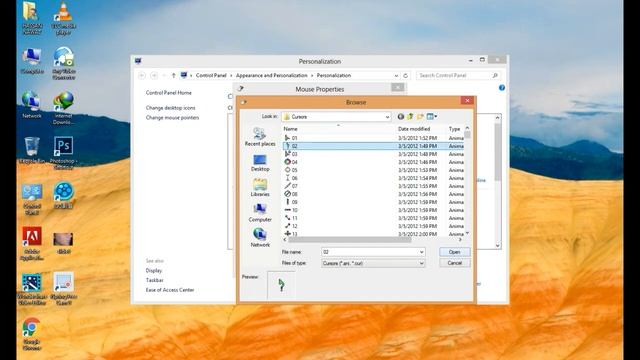This screenshot has height=360, width=640.
Task: Expand address bar history dropdown in Personalization
Action: point(396,76)
